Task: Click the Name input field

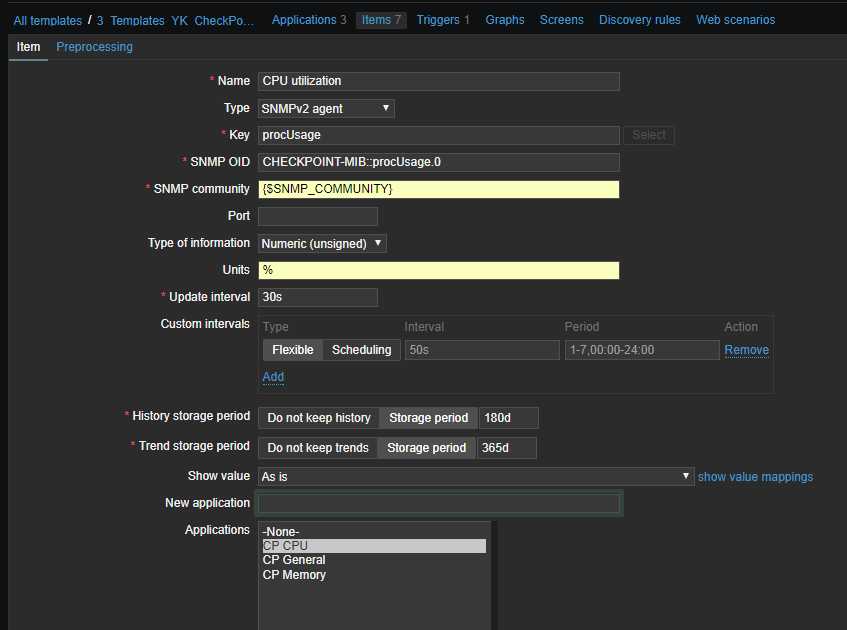Action: click(438, 81)
